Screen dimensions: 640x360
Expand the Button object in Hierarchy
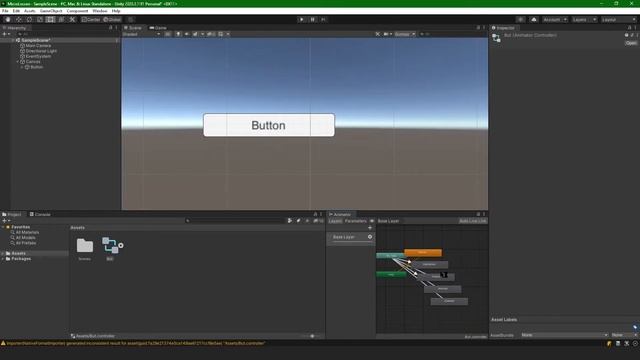pos(22,67)
